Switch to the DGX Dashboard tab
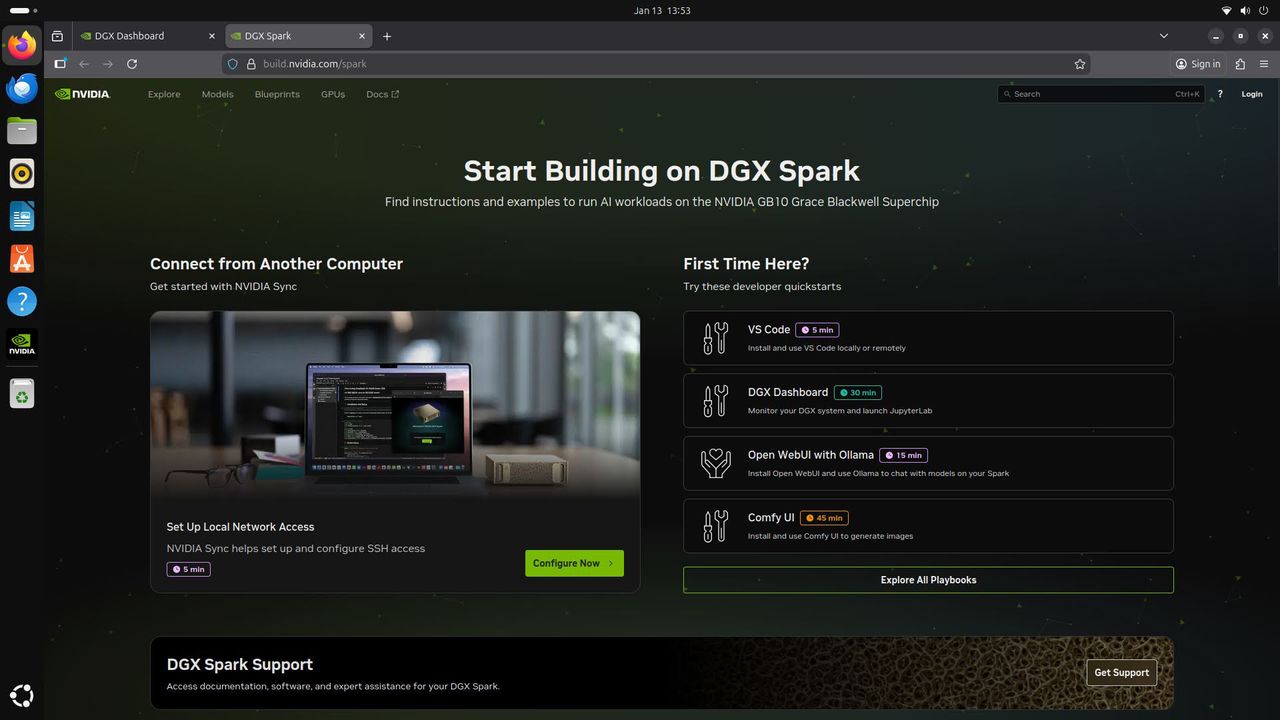The image size is (1280, 720). [147, 36]
